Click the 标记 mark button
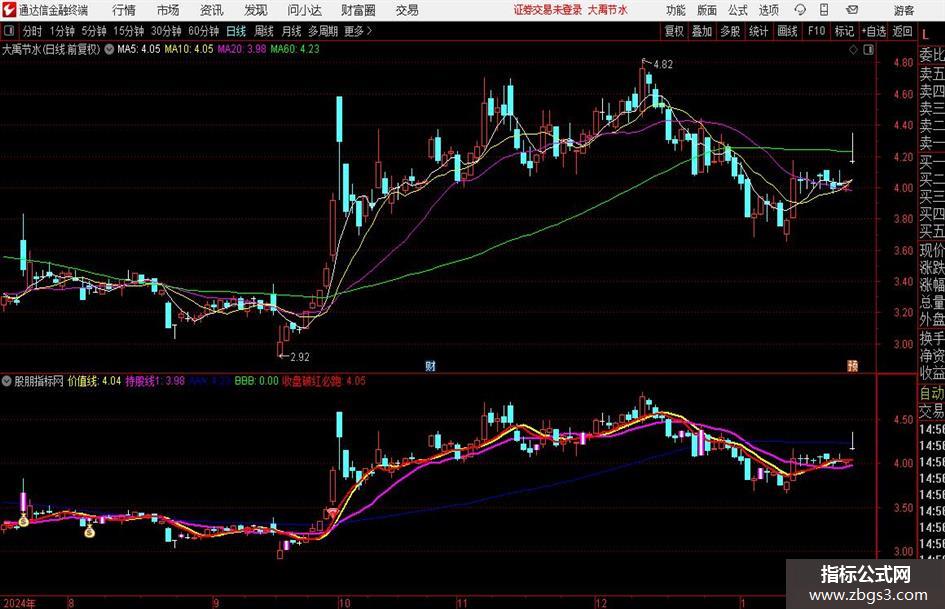 [x=844, y=31]
